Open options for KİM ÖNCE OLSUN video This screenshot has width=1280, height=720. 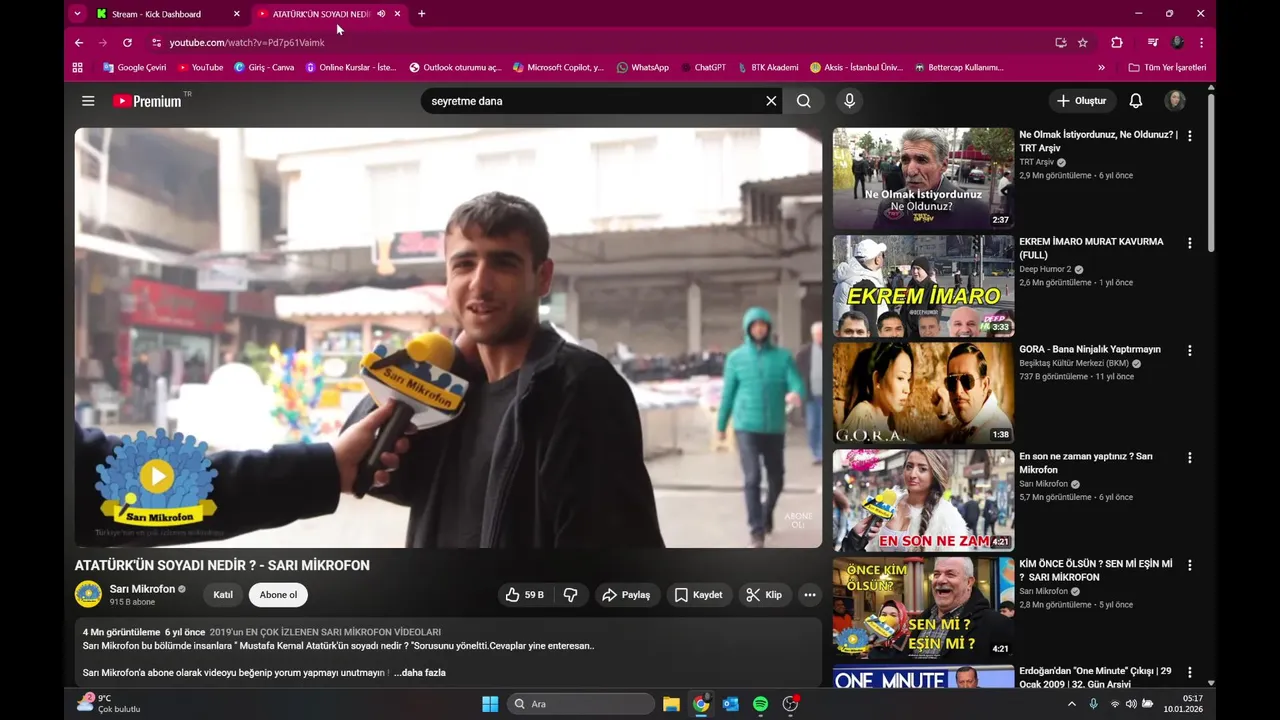[1190, 565]
